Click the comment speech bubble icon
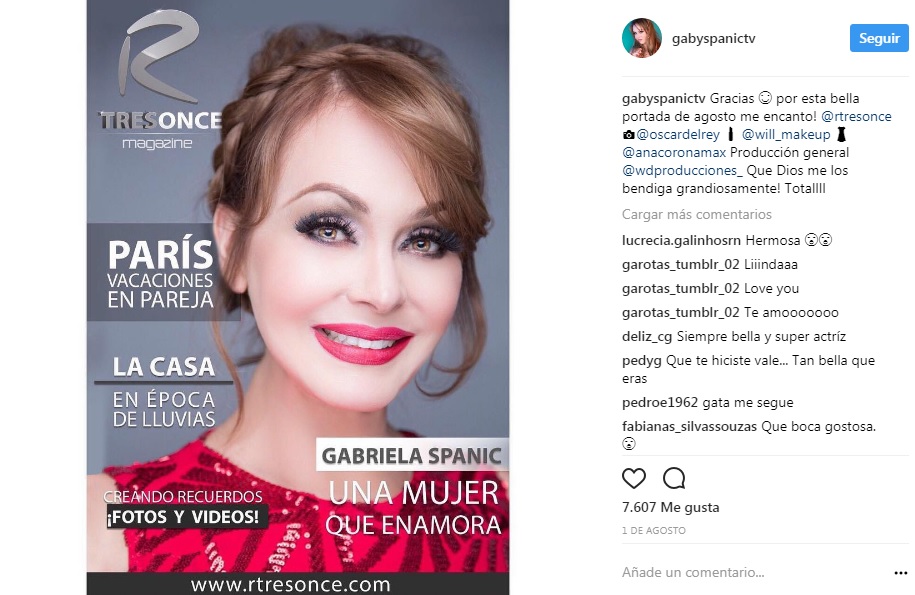The width and height of the screenshot is (915, 595). (x=674, y=478)
